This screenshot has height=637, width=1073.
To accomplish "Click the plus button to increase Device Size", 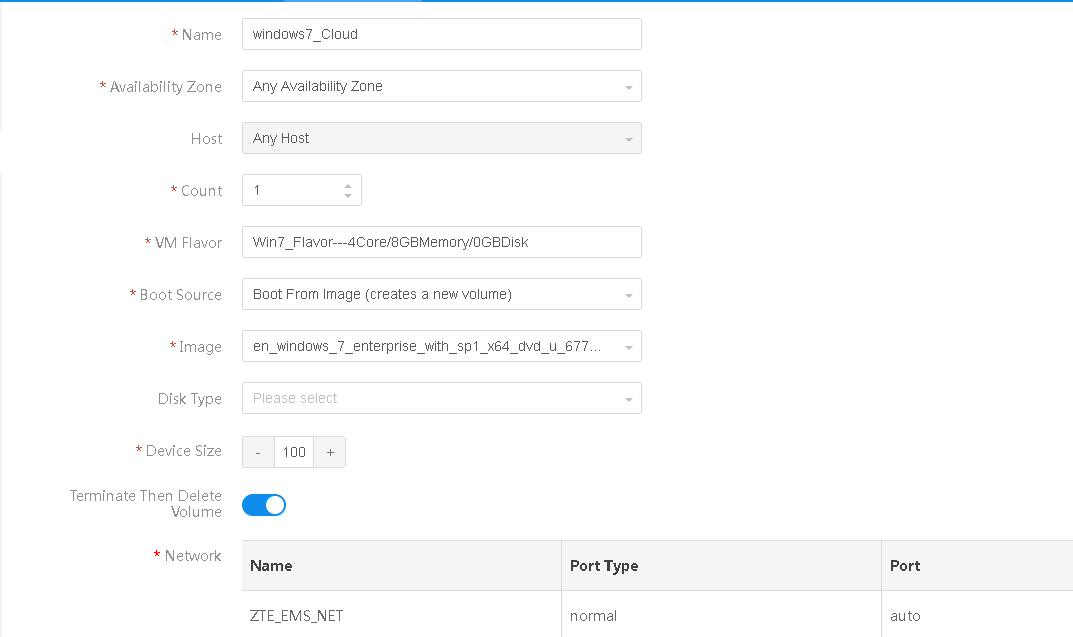I will (x=330, y=451).
